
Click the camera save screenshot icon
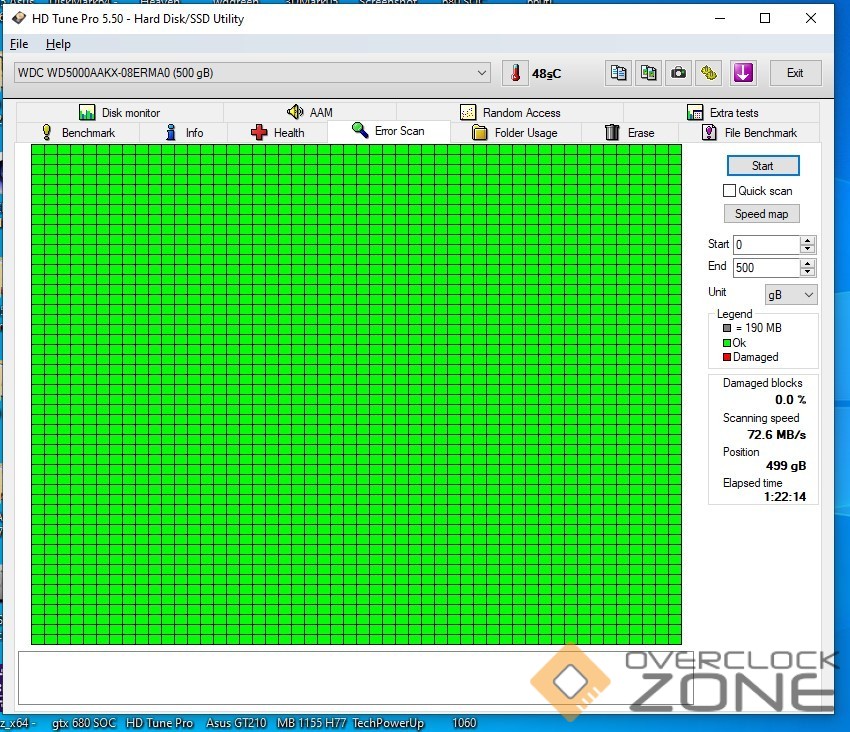click(678, 73)
